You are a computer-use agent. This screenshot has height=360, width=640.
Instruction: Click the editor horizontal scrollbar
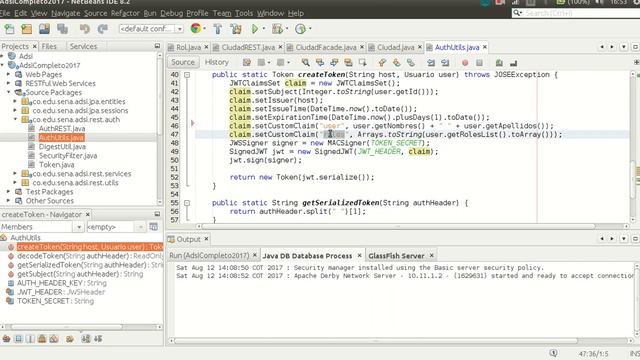(398, 226)
